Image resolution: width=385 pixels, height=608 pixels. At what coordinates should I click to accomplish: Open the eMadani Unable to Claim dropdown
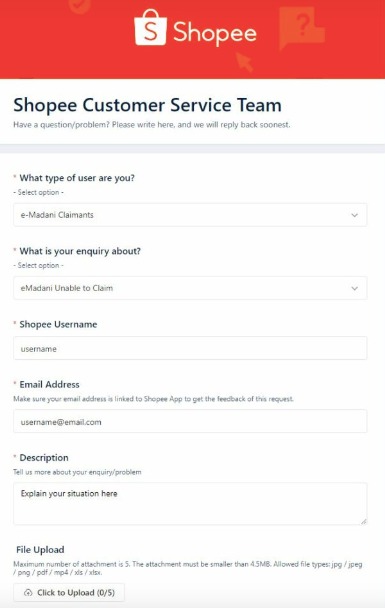190,288
